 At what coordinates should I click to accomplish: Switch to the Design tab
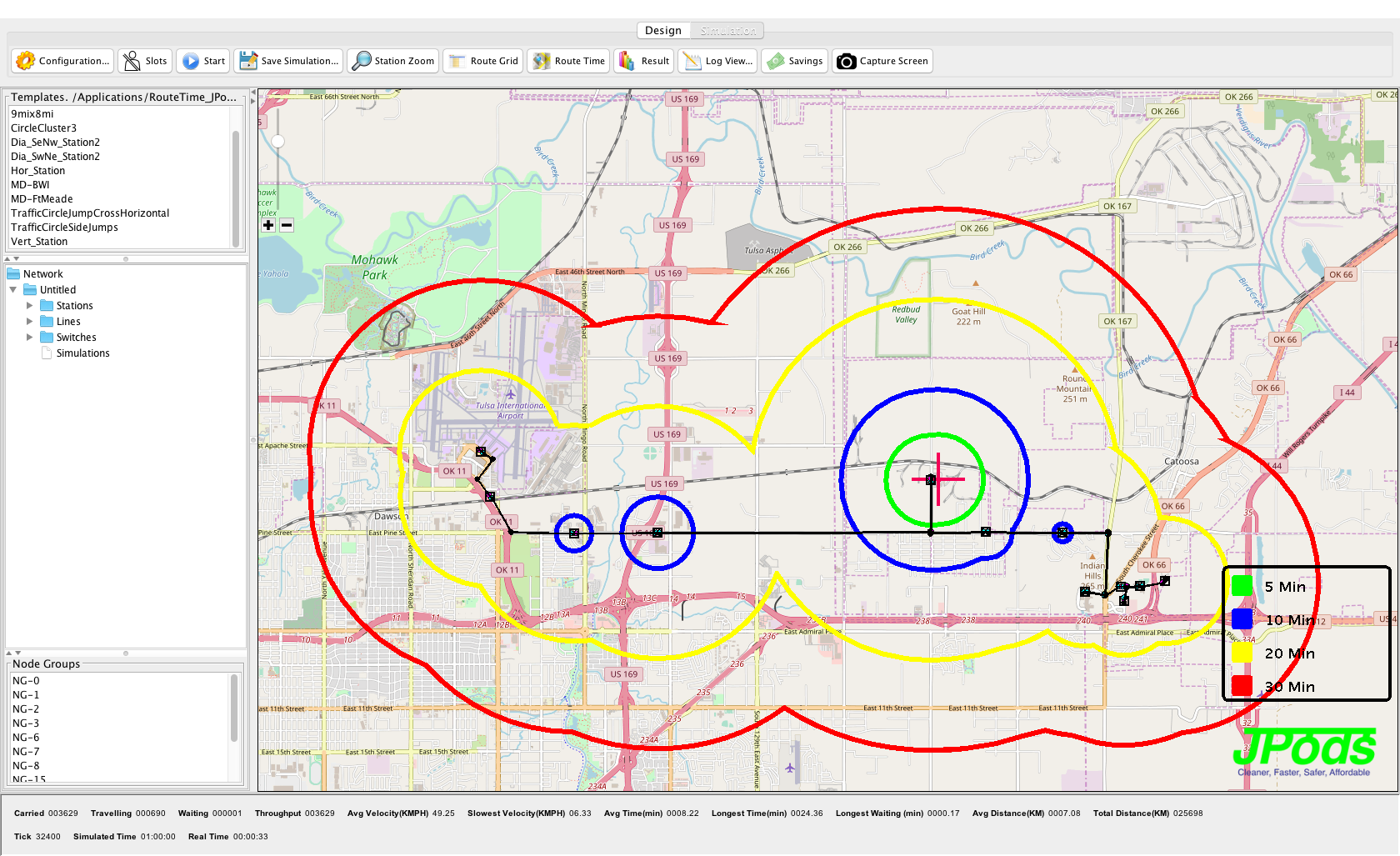[x=663, y=31]
